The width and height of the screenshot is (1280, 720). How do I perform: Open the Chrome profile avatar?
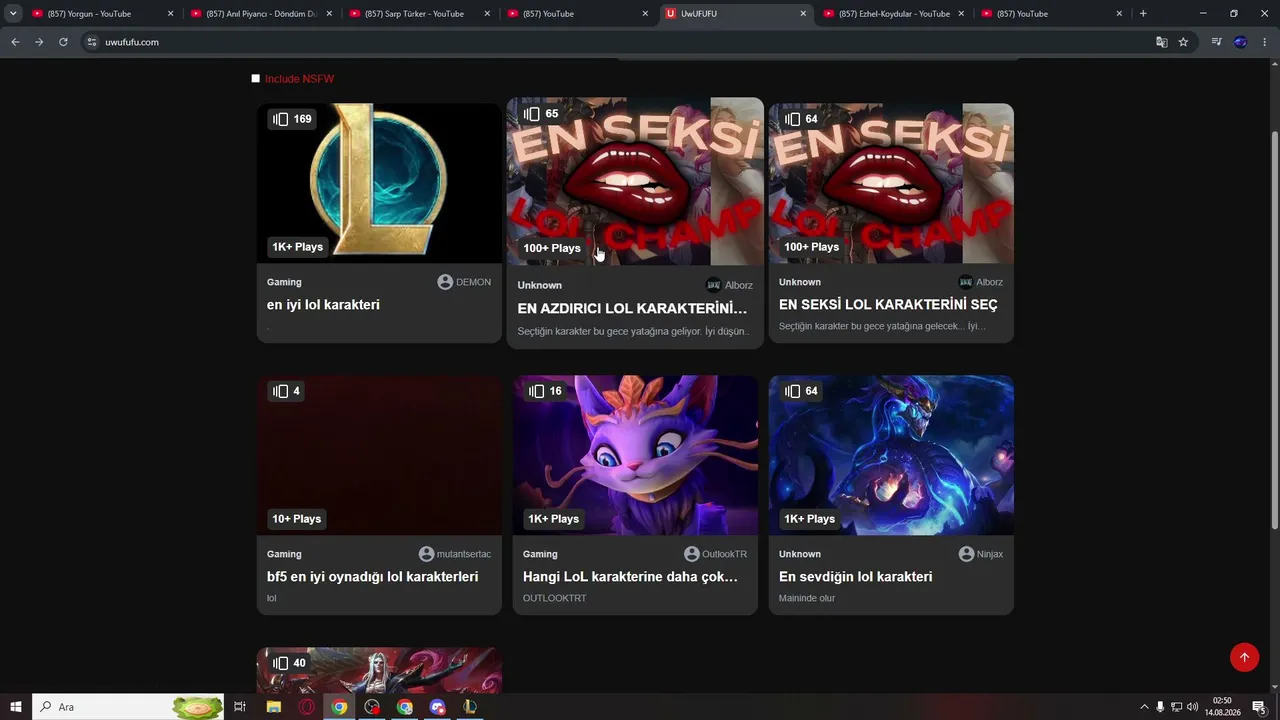(1240, 42)
